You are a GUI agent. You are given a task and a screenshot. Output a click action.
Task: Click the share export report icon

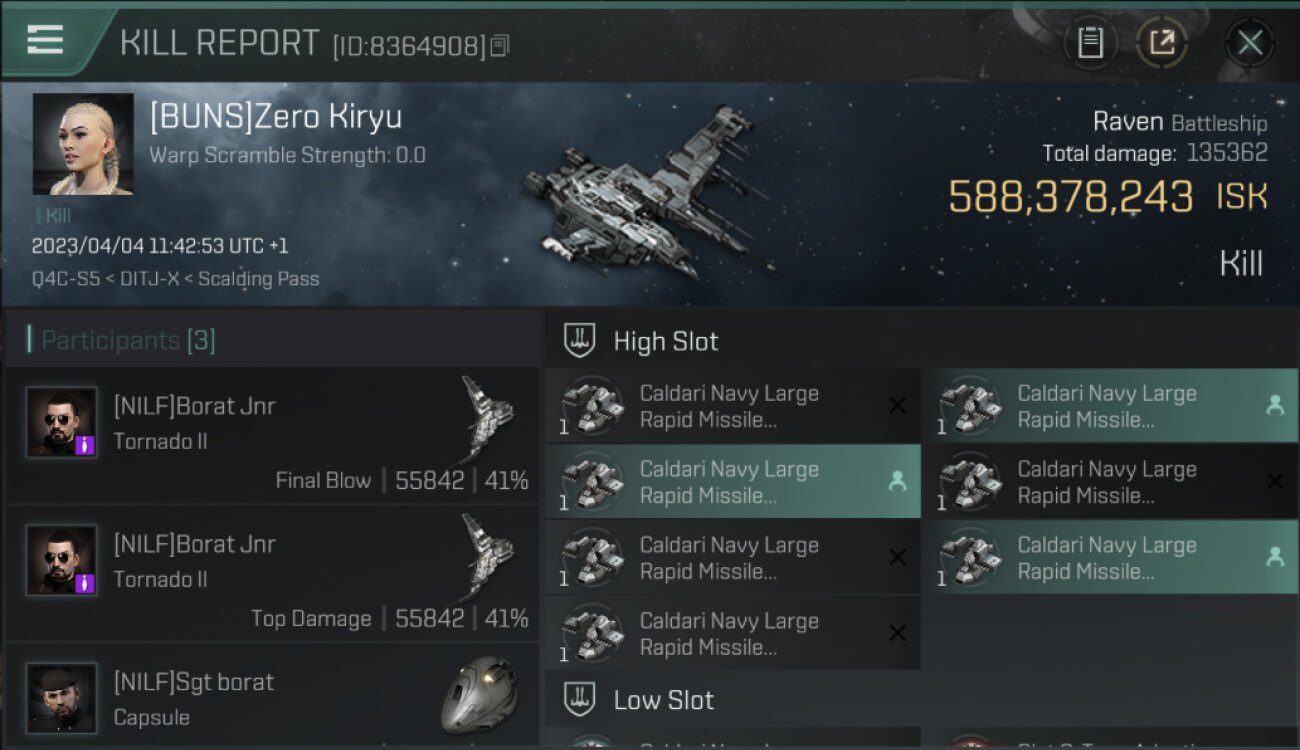[x=1162, y=43]
